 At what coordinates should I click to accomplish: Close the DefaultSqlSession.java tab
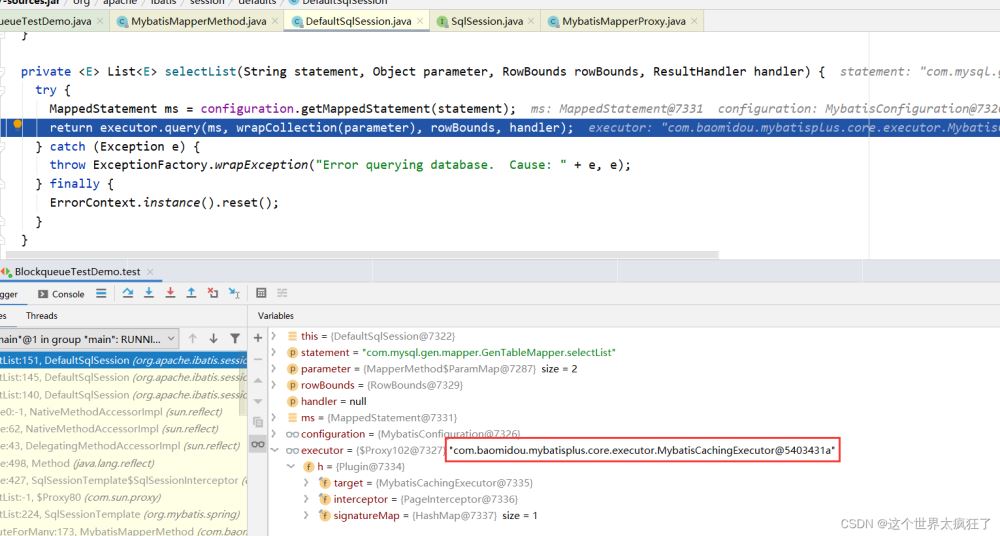(420, 21)
